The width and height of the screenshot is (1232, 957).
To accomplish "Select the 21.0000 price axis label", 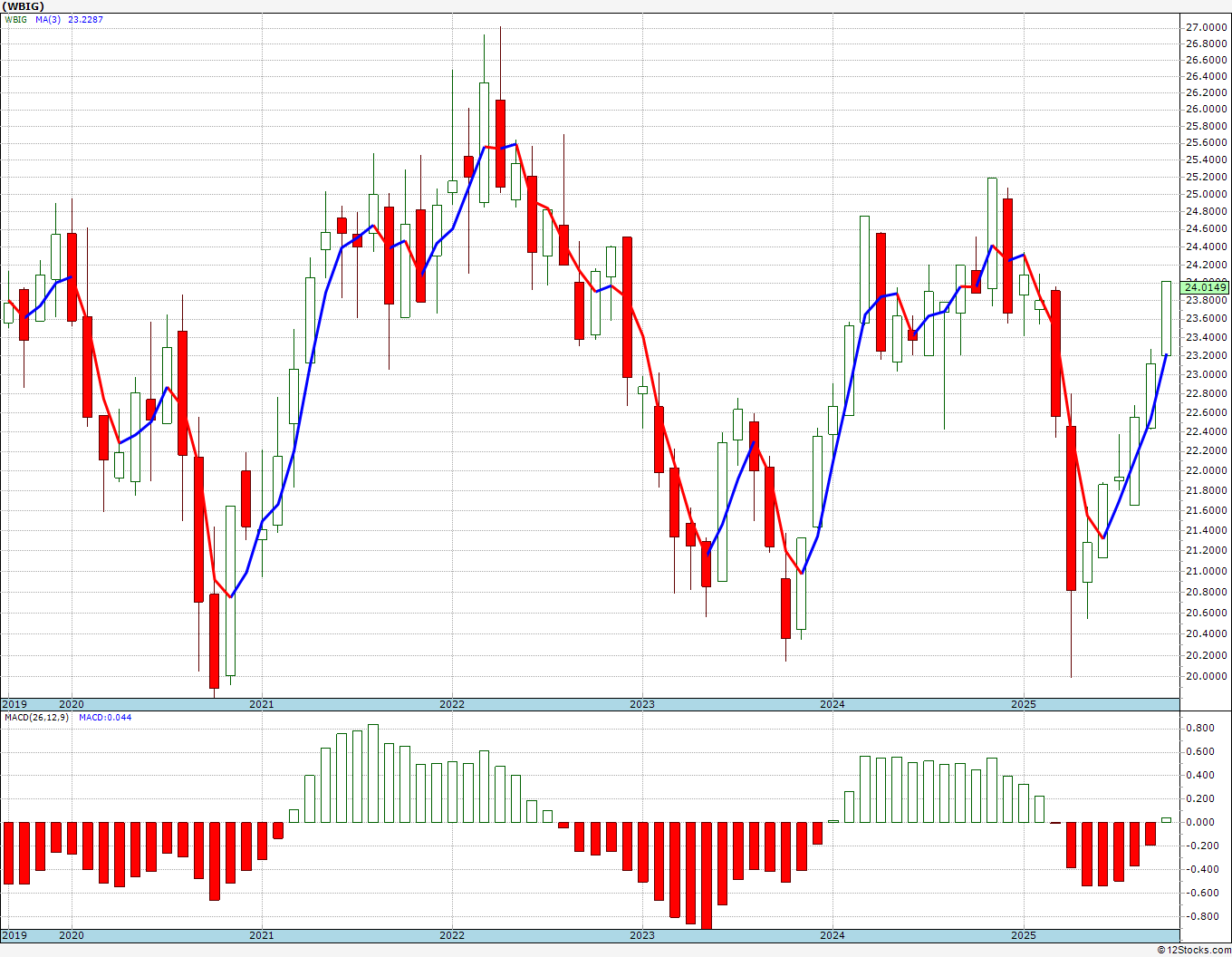I will pyautogui.click(x=1206, y=571).
